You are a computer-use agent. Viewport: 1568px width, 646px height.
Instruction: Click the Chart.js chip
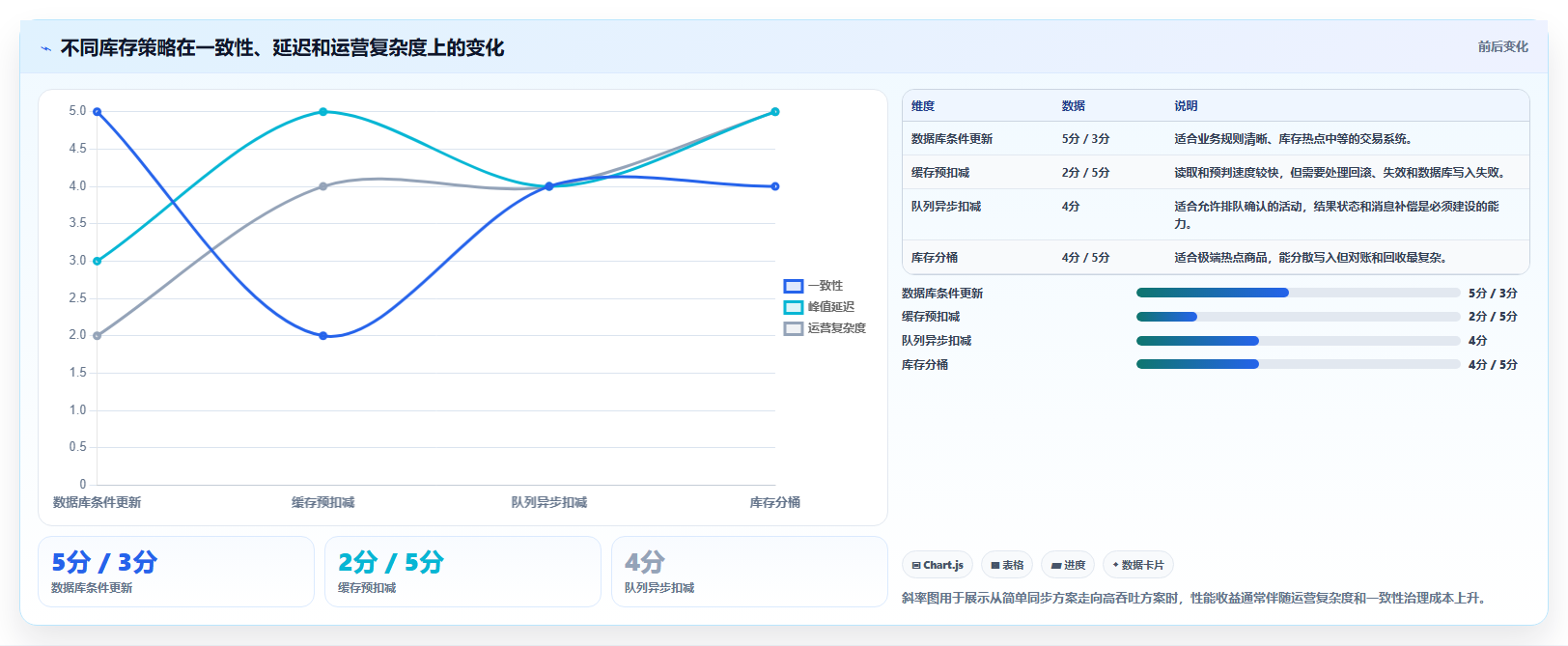point(938,565)
